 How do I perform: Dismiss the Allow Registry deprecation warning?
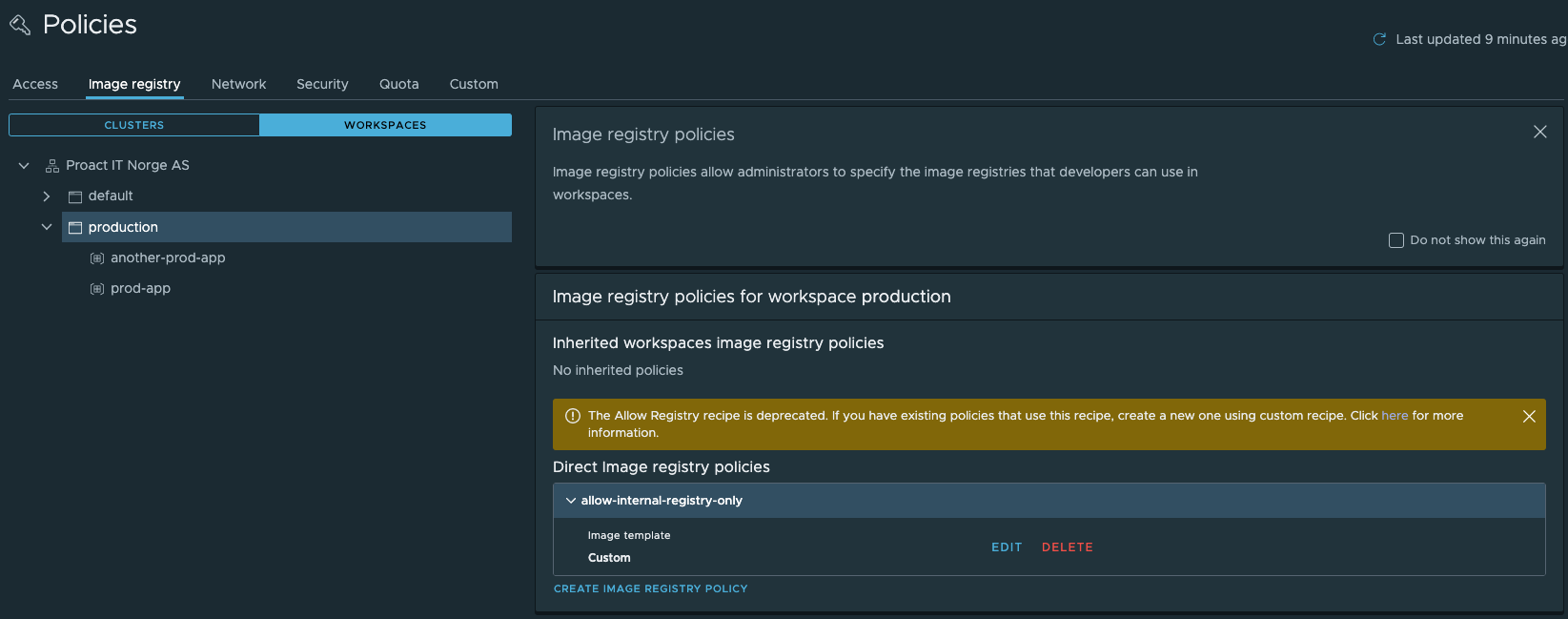[x=1529, y=417]
